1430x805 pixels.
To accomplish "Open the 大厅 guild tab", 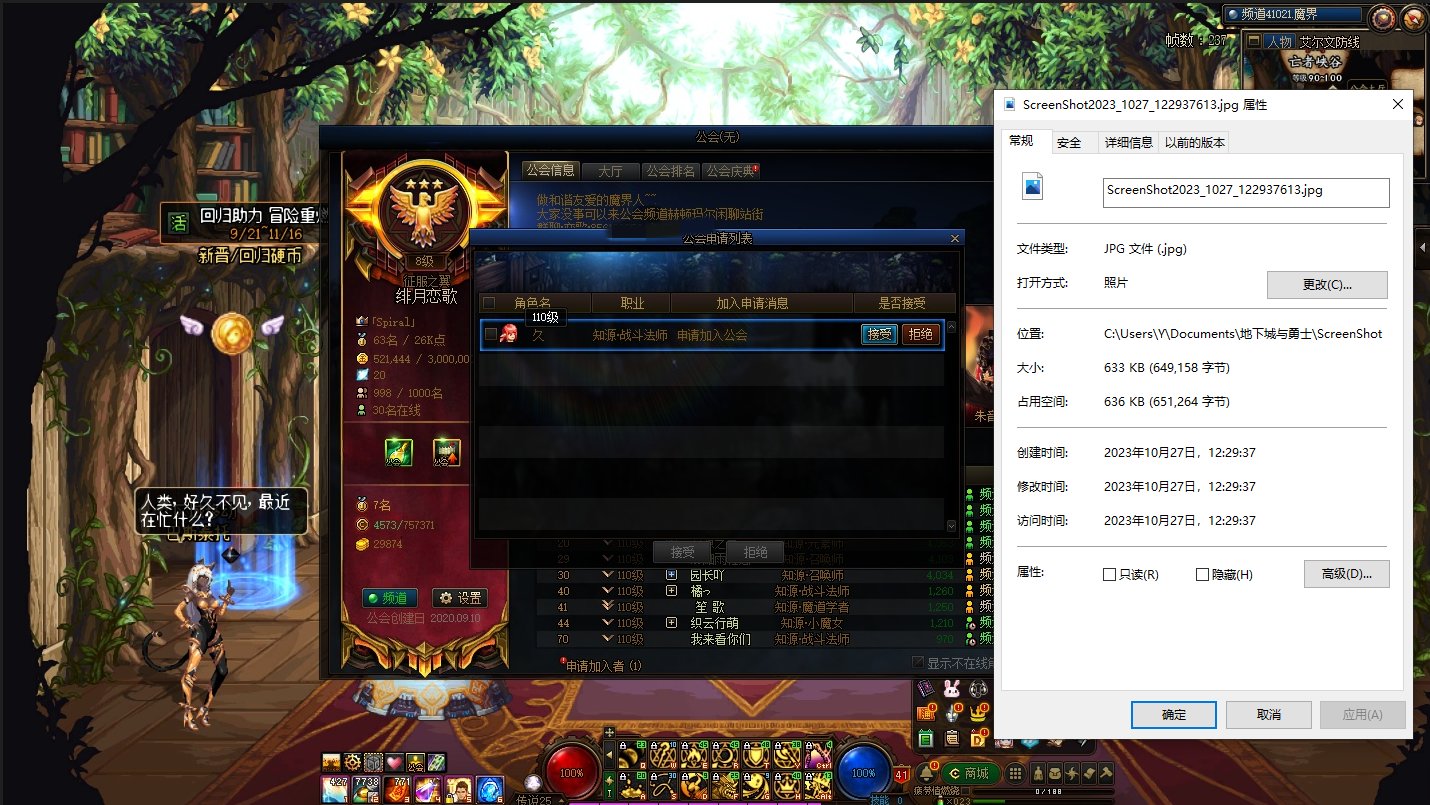I will pyautogui.click(x=610, y=171).
